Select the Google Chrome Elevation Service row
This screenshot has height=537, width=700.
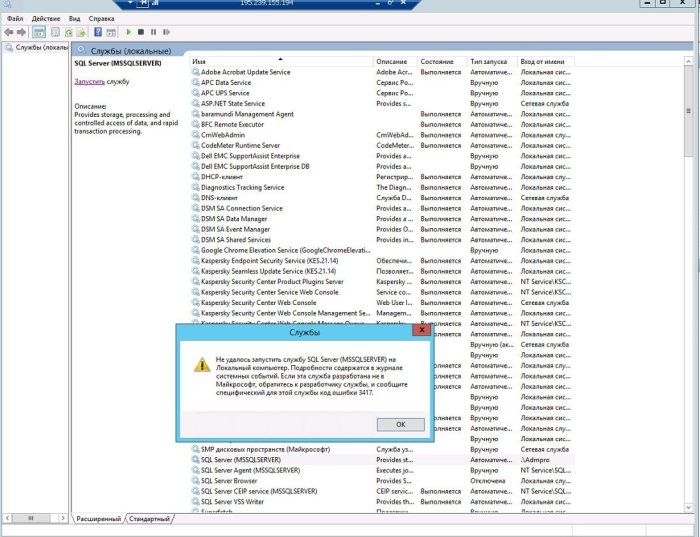click(x=382, y=250)
